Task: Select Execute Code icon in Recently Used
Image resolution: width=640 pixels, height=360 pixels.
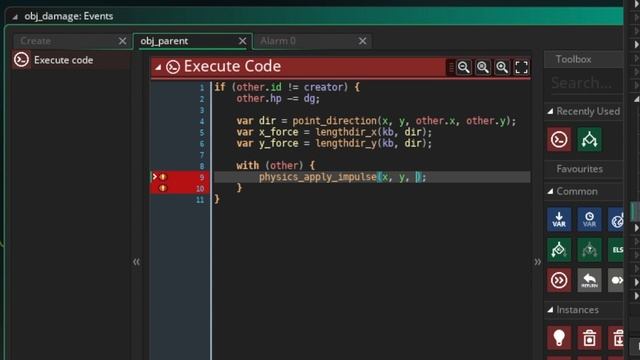Action: point(559,140)
